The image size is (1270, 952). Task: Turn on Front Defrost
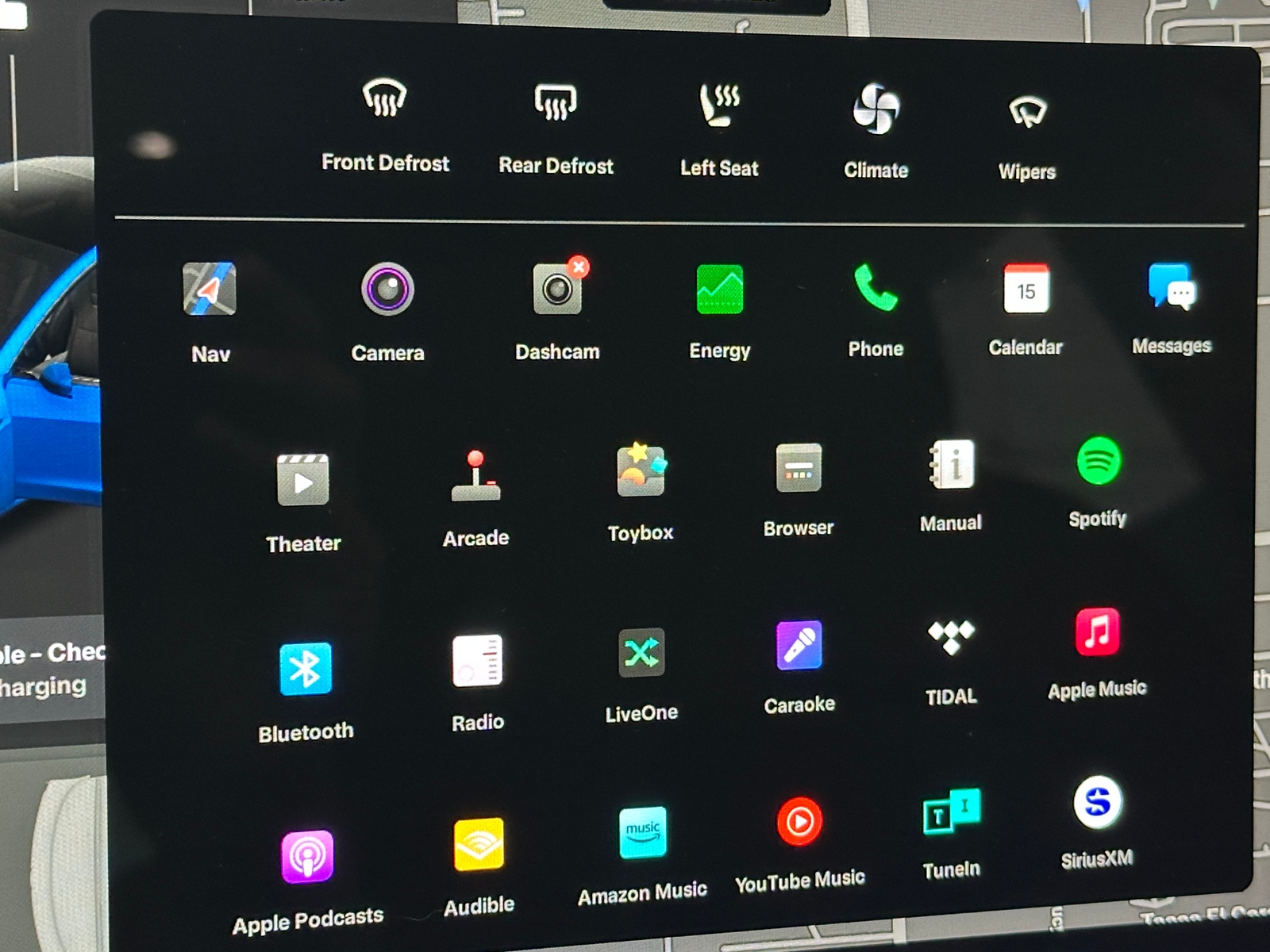385,99
